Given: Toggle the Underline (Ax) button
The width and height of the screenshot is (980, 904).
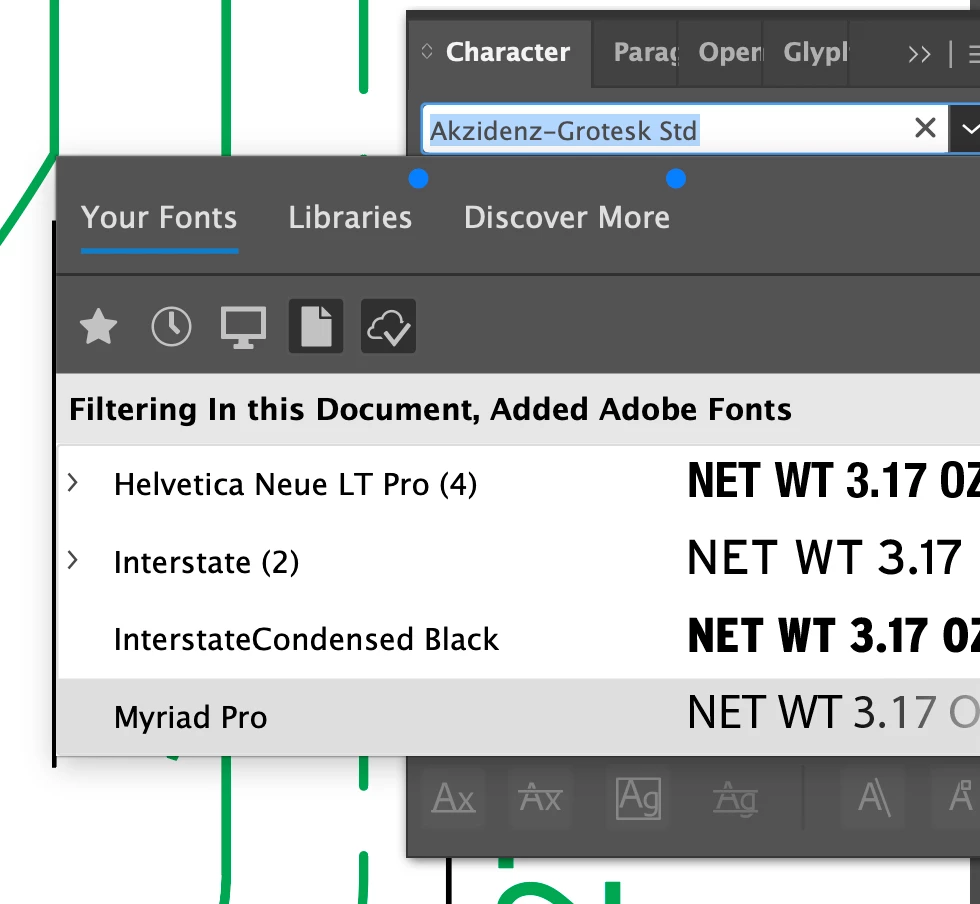Looking at the screenshot, I should pos(454,798).
